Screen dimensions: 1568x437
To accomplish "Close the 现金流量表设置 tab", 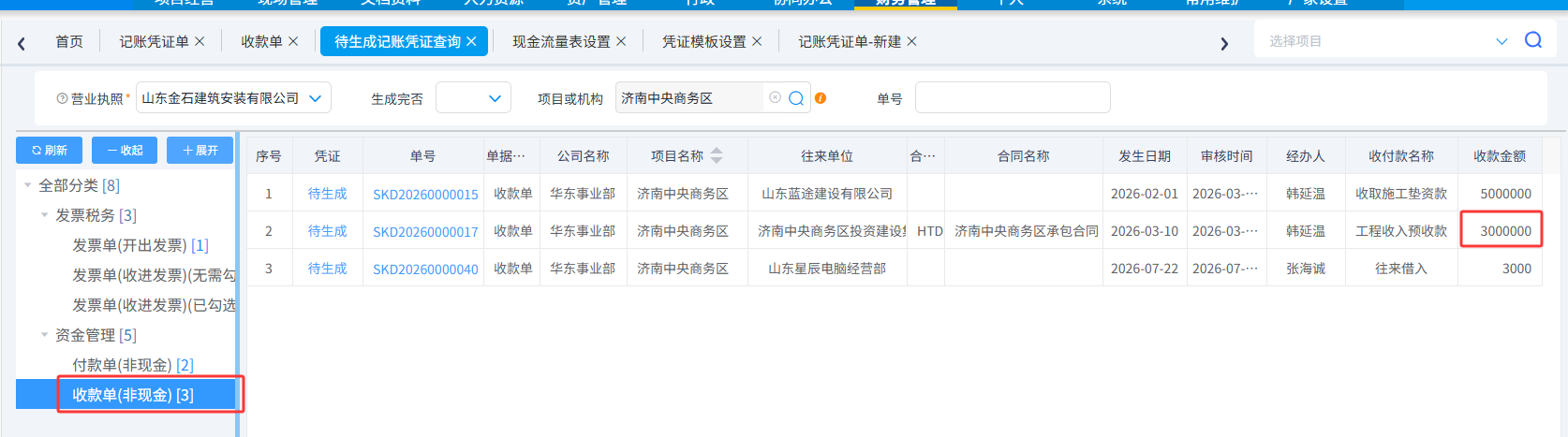I will tap(621, 41).
